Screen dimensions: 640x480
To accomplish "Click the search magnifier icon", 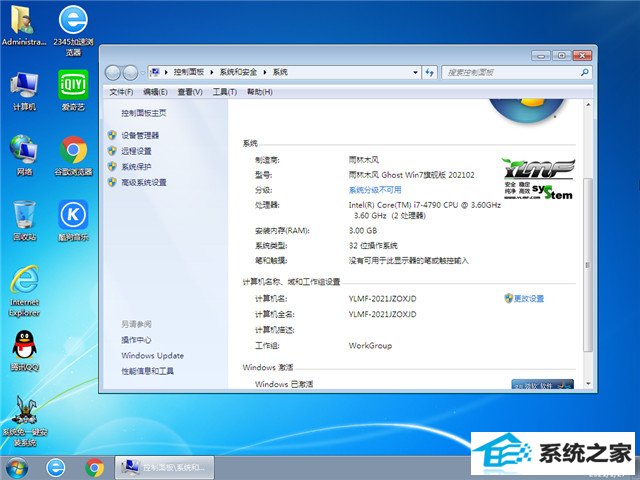I will point(584,72).
